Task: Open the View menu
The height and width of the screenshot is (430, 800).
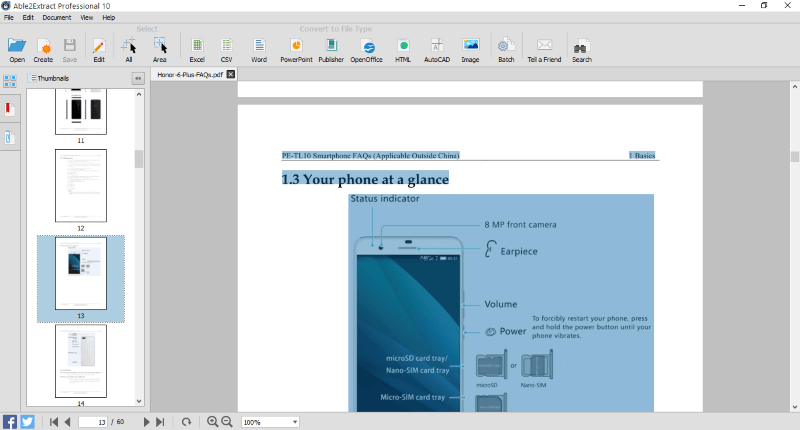Action: 87,17
